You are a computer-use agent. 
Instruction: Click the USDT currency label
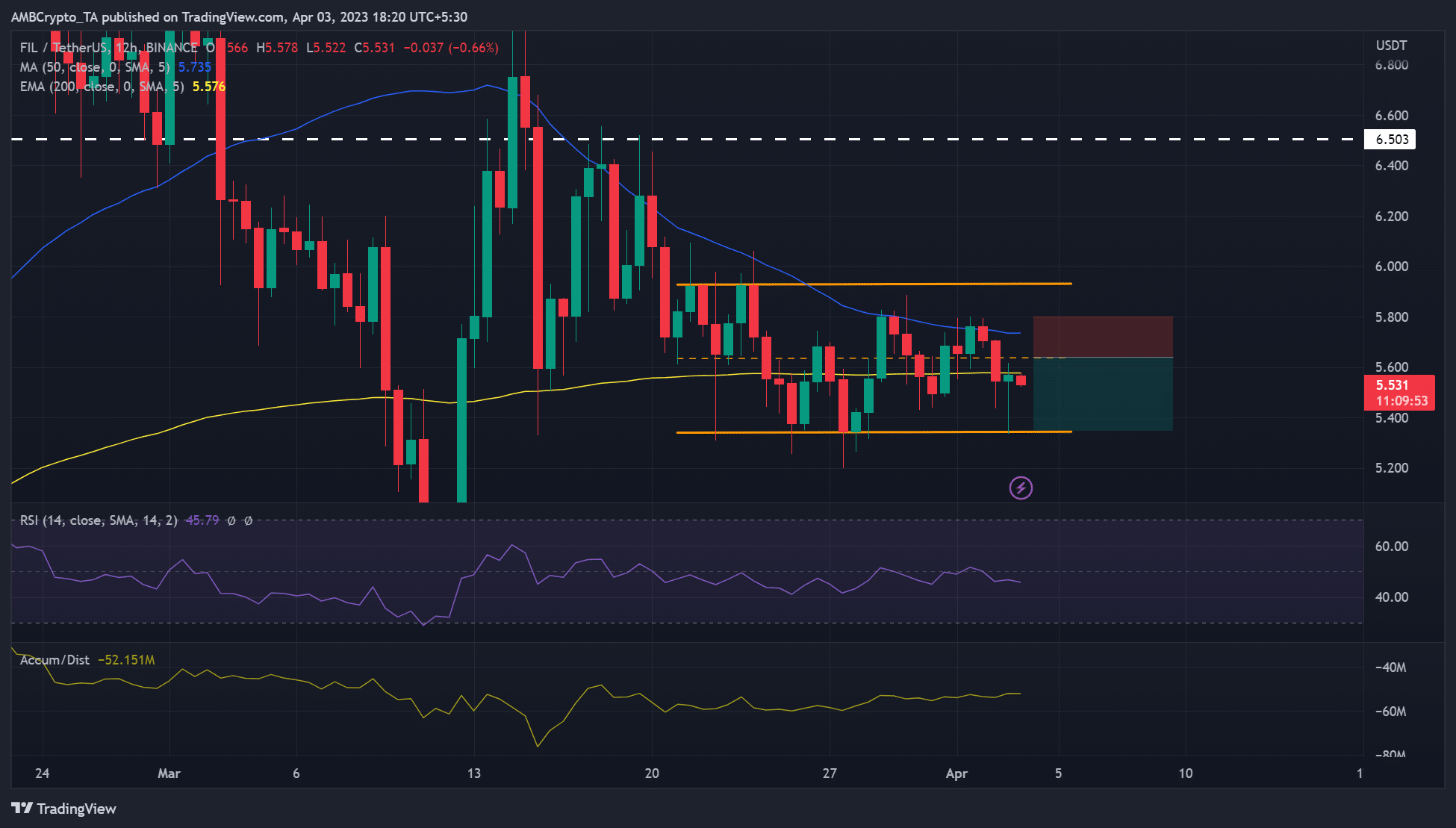[1391, 46]
